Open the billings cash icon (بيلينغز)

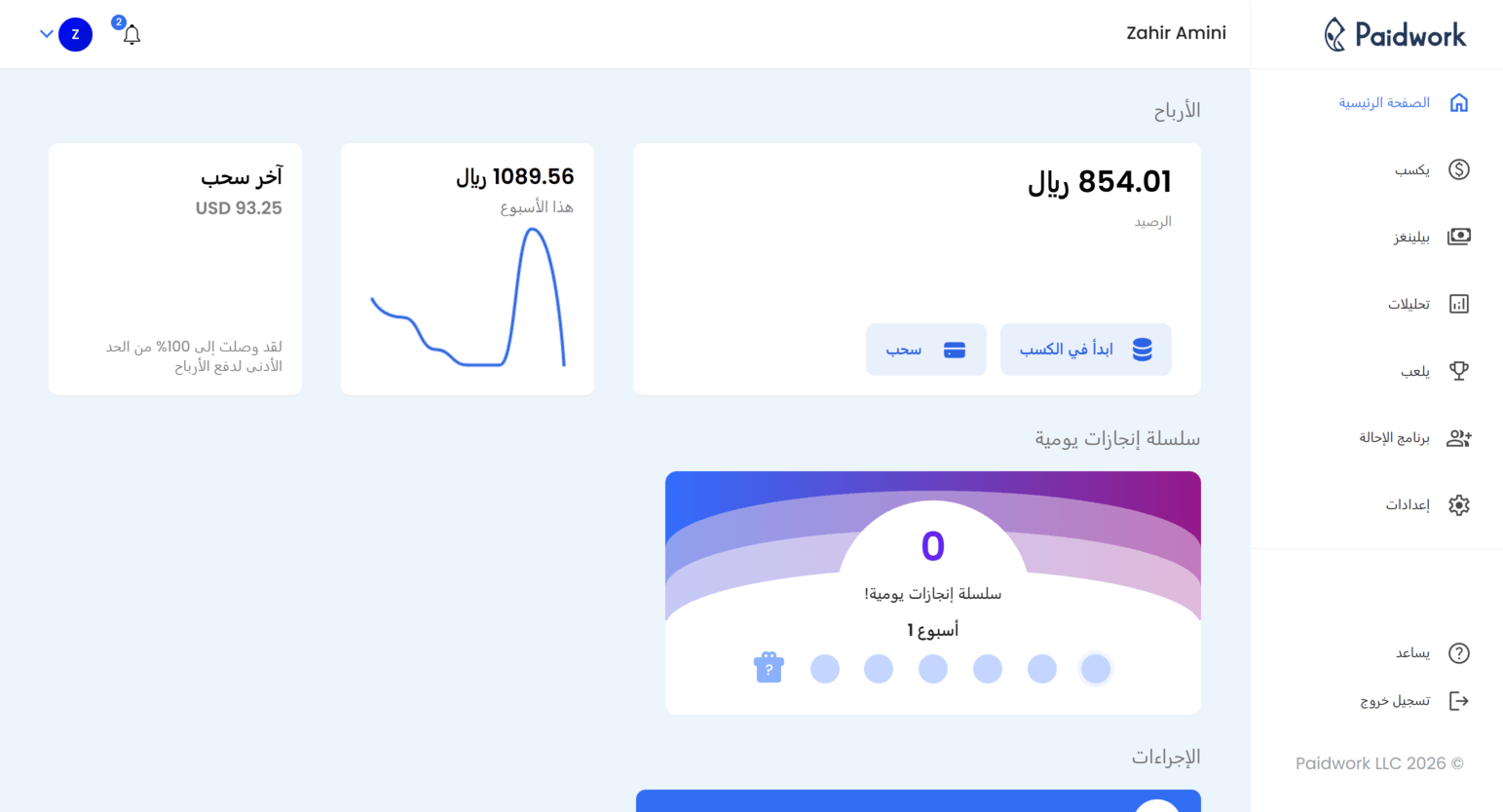pyautogui.click(x=1458, y=237)
